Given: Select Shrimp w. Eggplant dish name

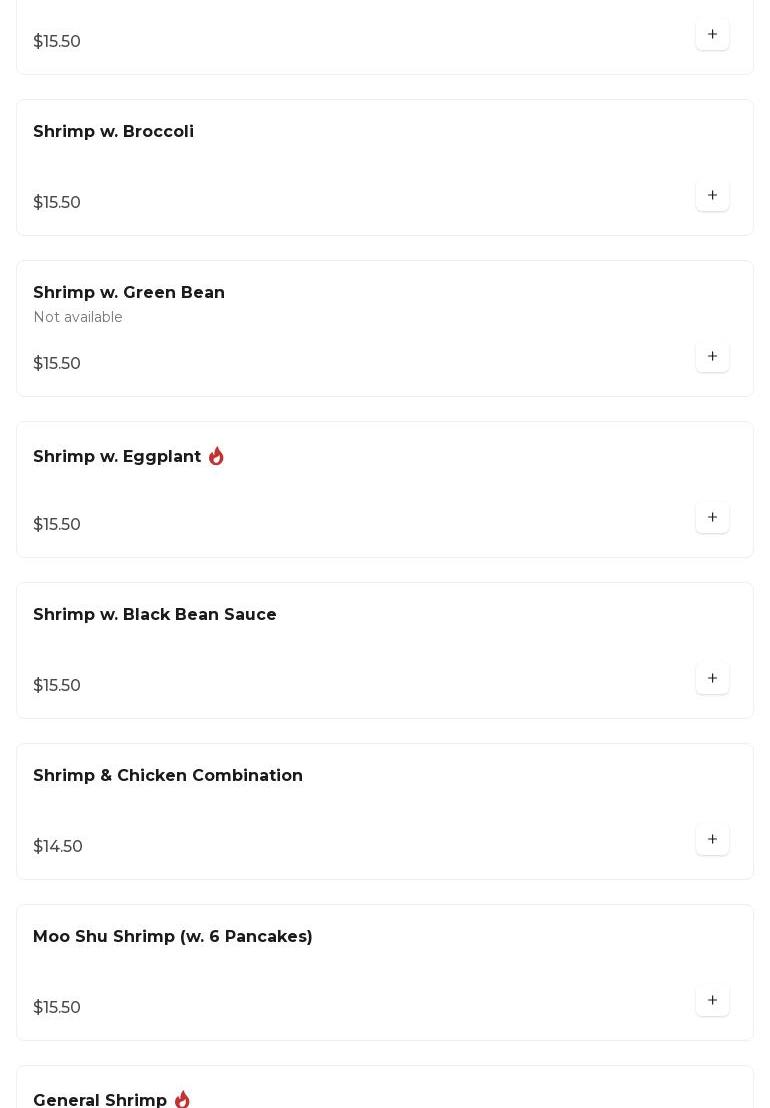Looking at the screenshot, I should click(117, 457).
